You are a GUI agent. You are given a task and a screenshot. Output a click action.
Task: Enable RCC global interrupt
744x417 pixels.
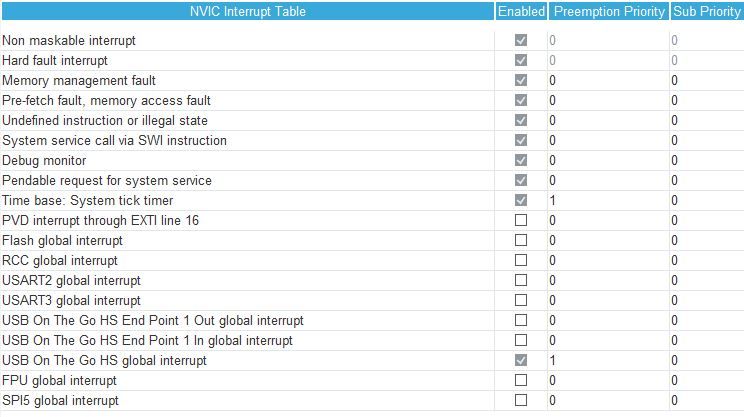point(521,260)
